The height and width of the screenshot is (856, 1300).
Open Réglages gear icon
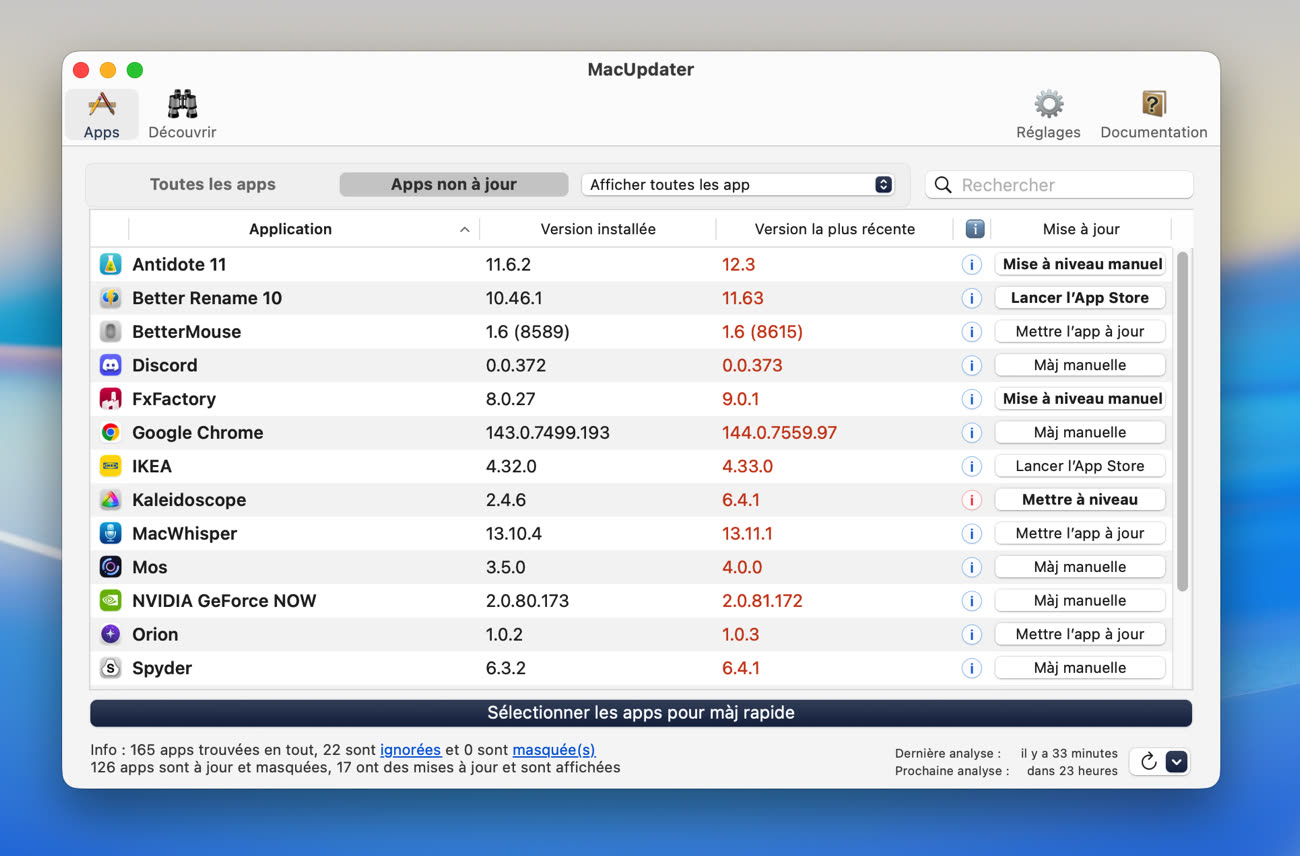coord(1048,105)
